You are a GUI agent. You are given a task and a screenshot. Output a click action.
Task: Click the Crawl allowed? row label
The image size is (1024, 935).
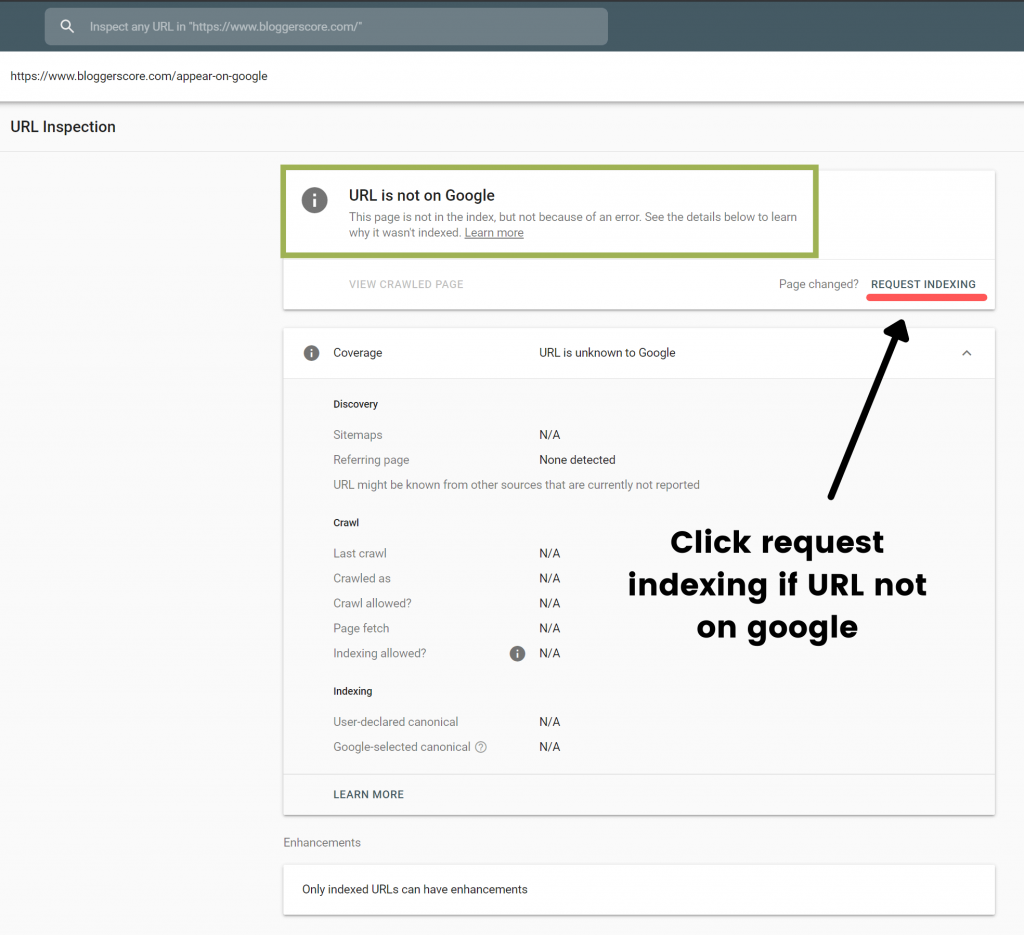point(372,603)
